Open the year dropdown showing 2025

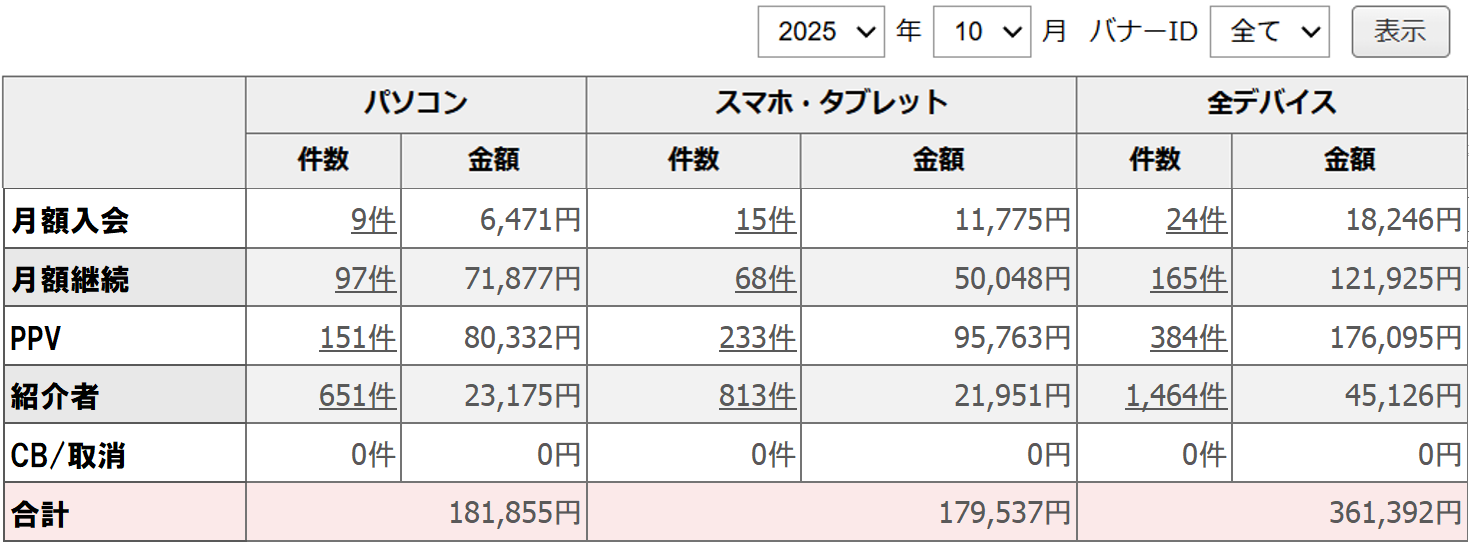(x=820, y=32)
